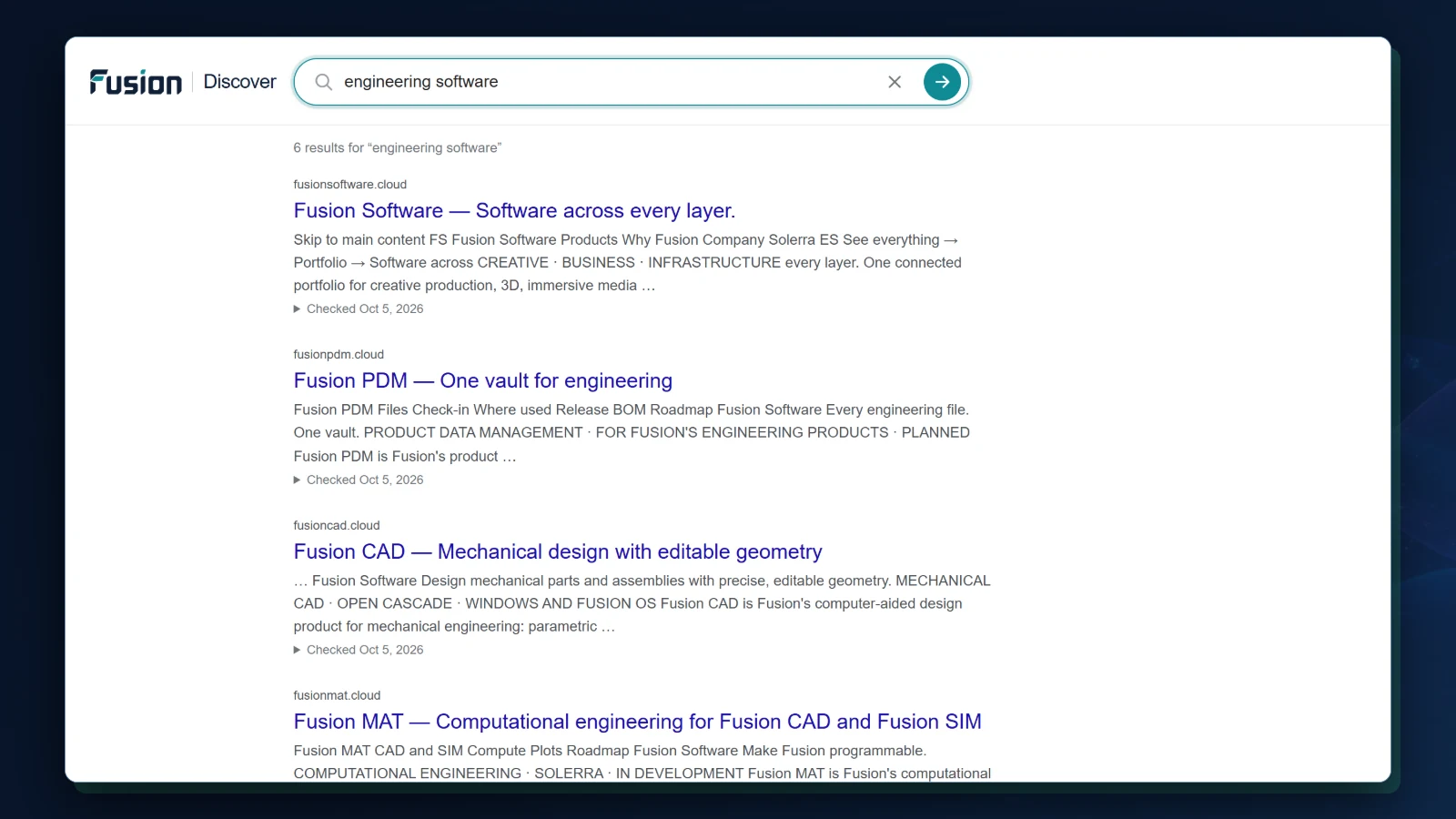Click the Fusion CAD result description snippet
The height and width of the screenshot is (819, 1456).
pos(642,604)
